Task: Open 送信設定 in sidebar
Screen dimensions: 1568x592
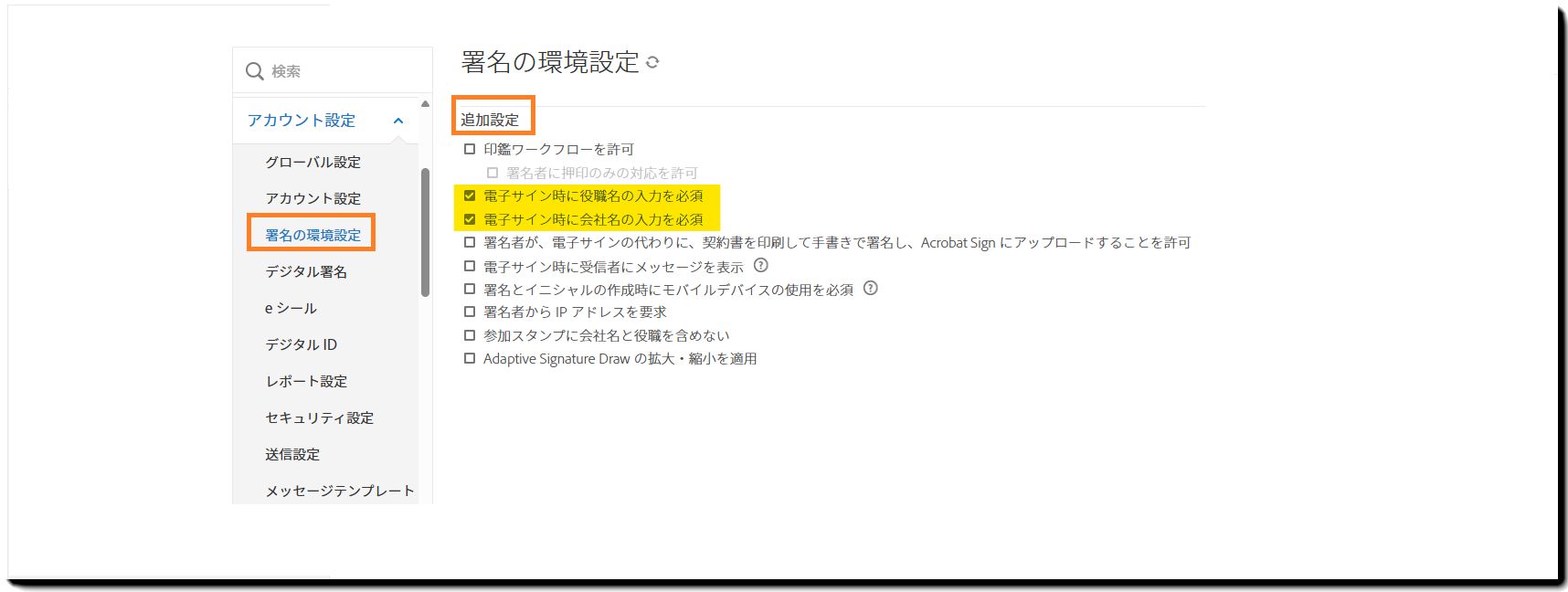Action: [292, 454]
